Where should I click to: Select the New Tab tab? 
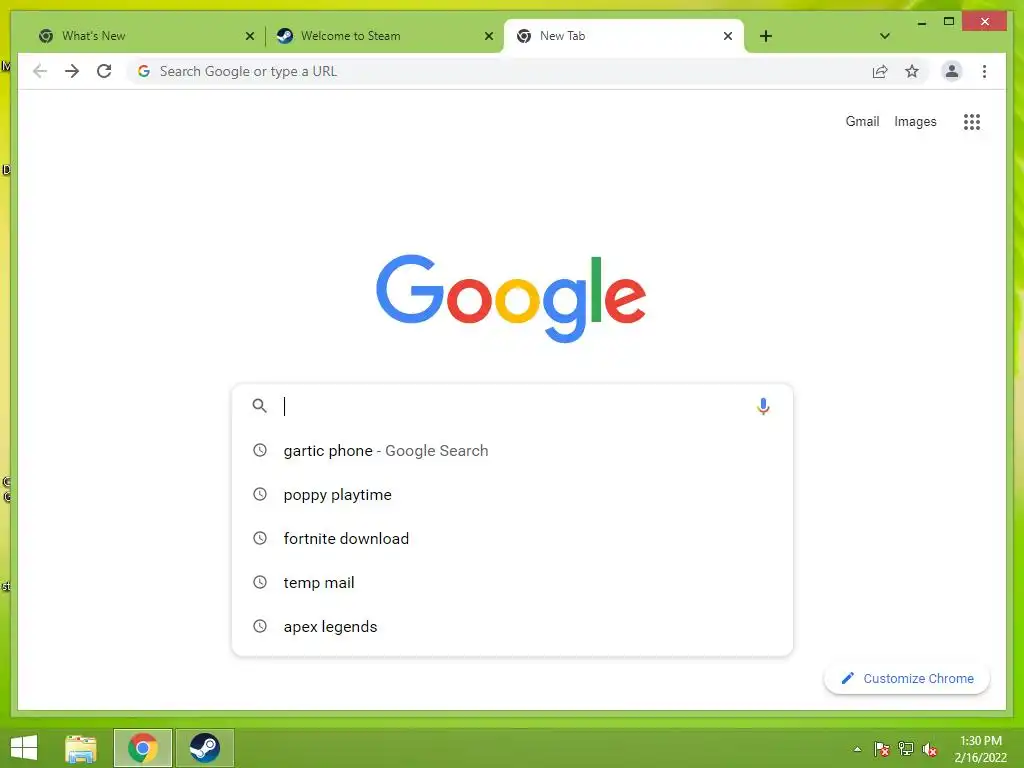point(624,36)
